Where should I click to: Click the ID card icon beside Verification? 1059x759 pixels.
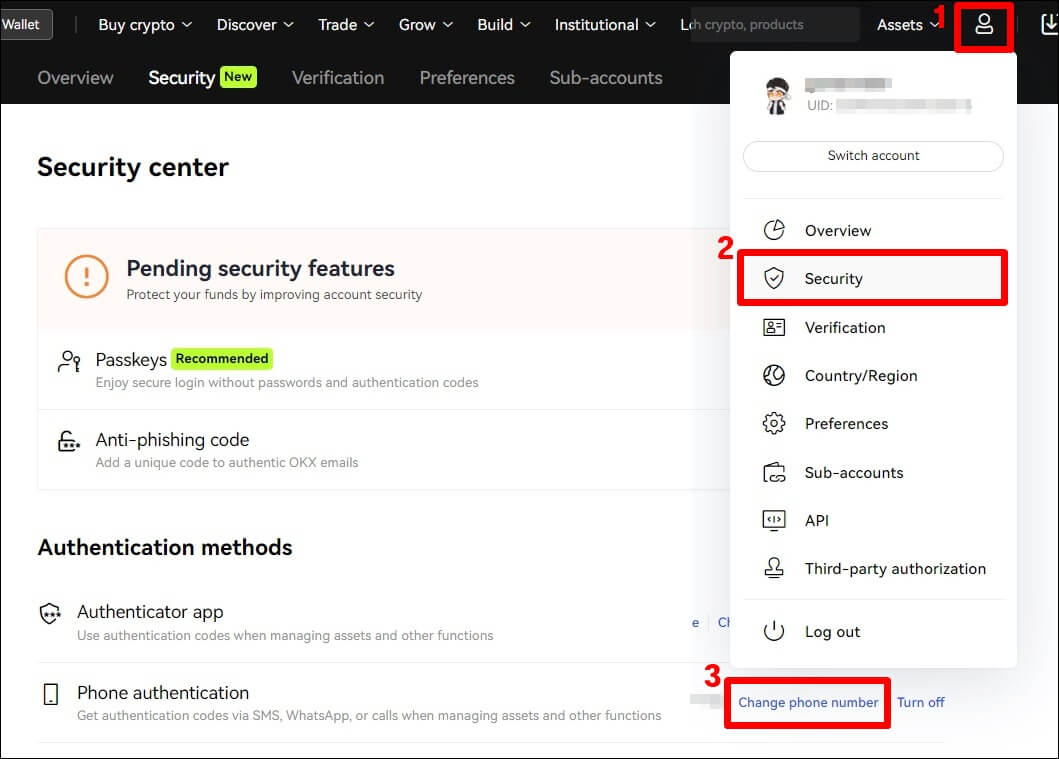774,328
